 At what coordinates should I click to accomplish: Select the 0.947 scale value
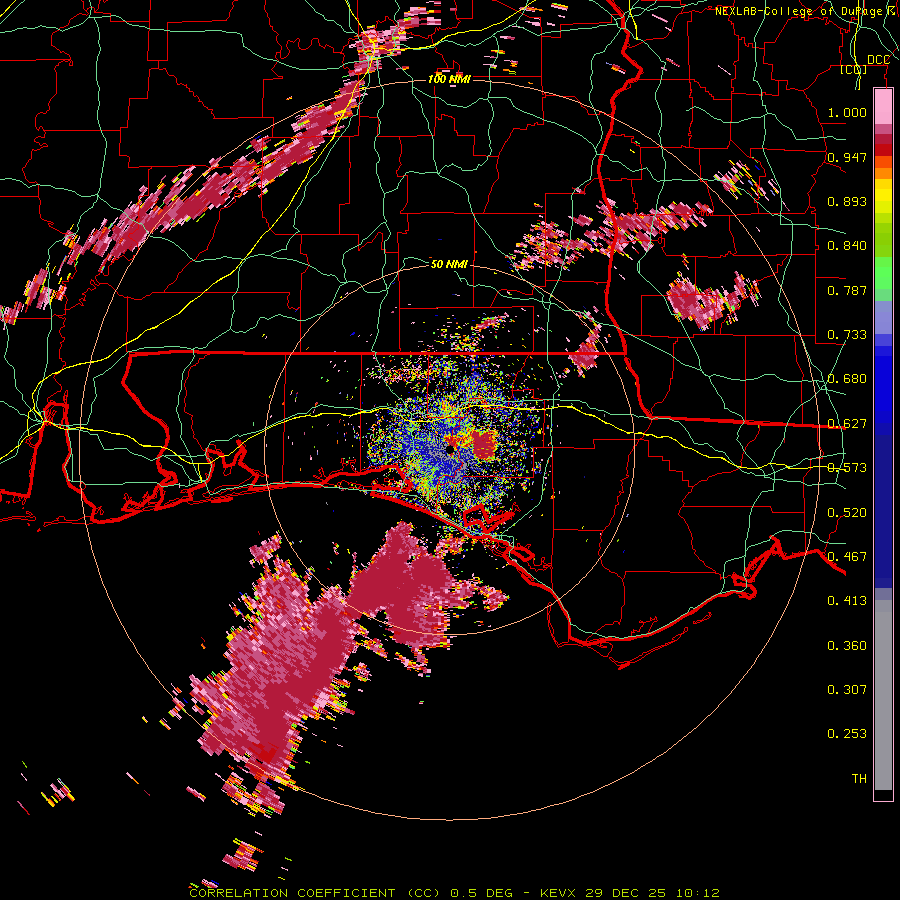847,157
